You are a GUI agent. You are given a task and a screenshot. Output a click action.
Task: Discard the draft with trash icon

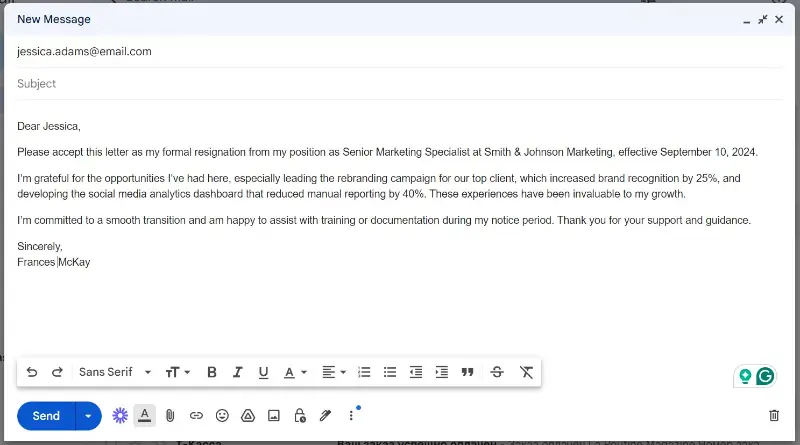pyautogui.click(x=774, y=415)
